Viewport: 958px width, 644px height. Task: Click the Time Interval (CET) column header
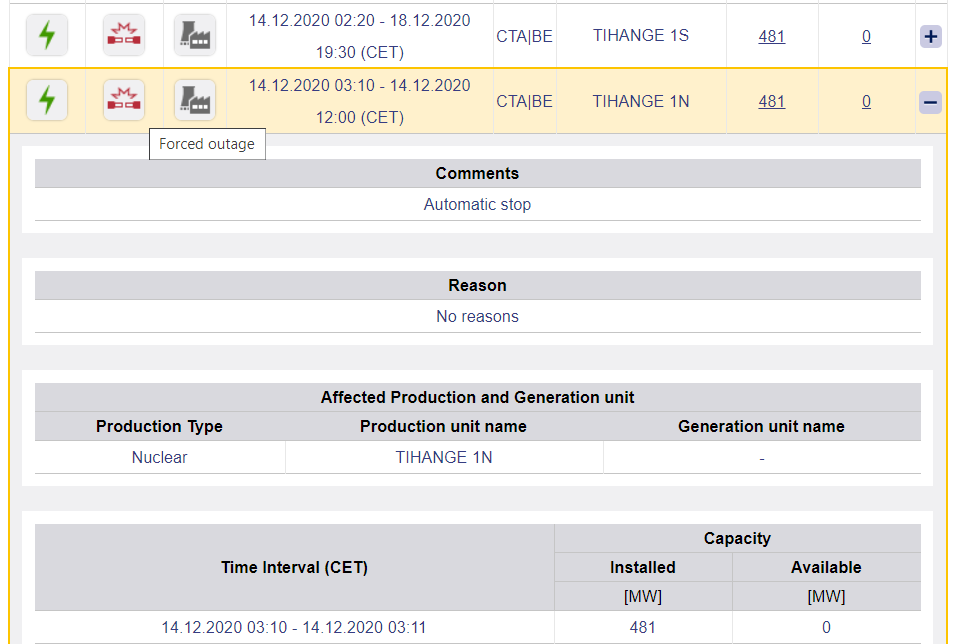(x=294, y=568)
